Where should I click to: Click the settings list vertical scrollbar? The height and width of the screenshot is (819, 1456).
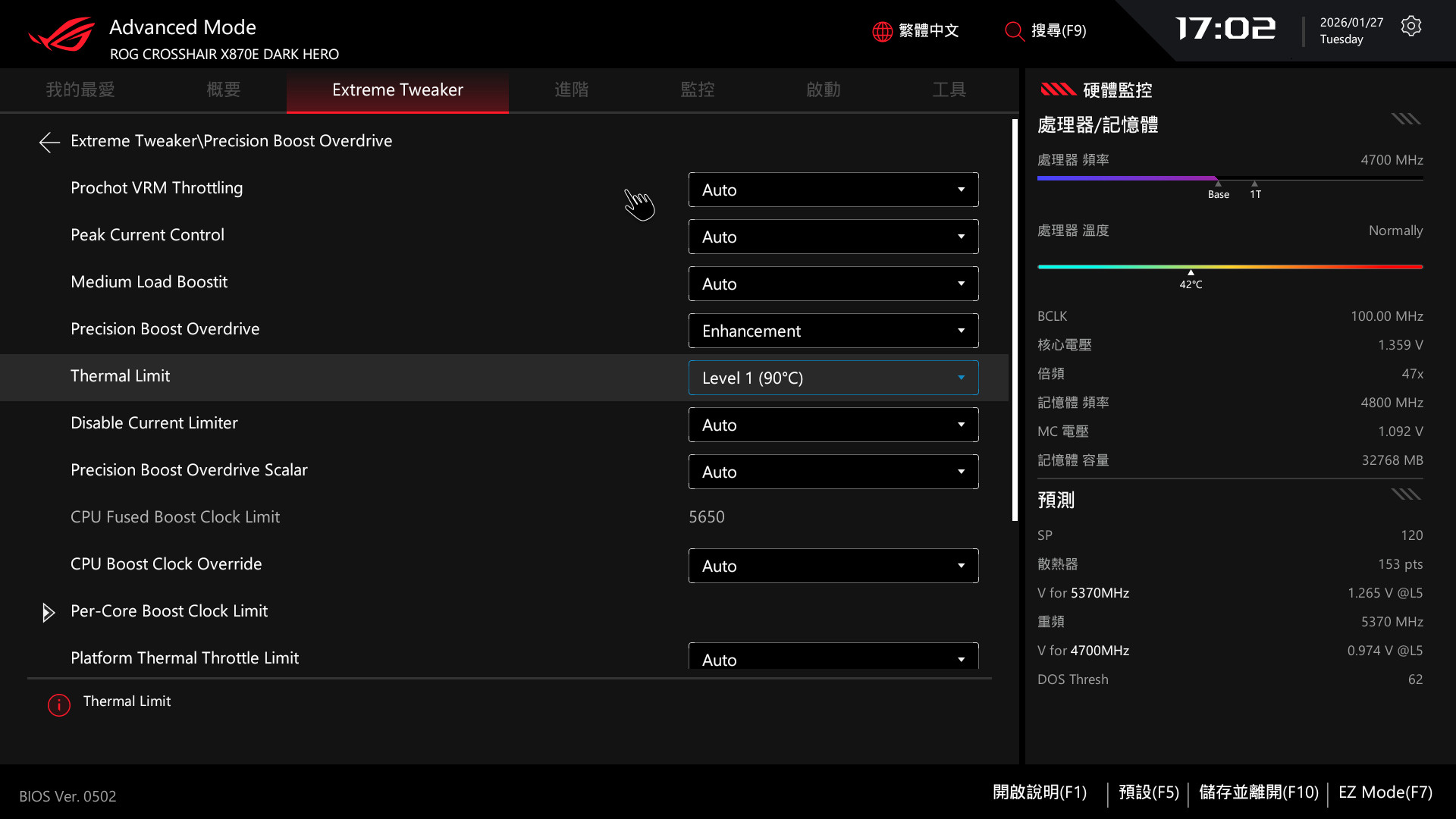click(1015, 318)
